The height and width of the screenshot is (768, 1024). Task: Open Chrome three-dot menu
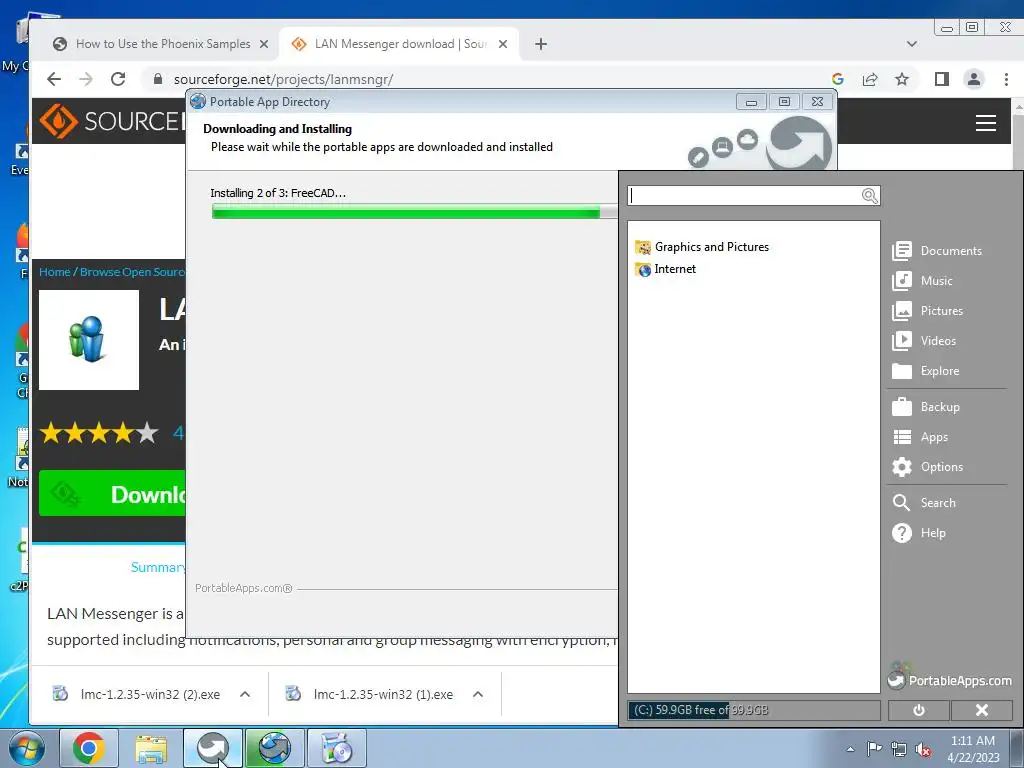(x=1006, y=79)
